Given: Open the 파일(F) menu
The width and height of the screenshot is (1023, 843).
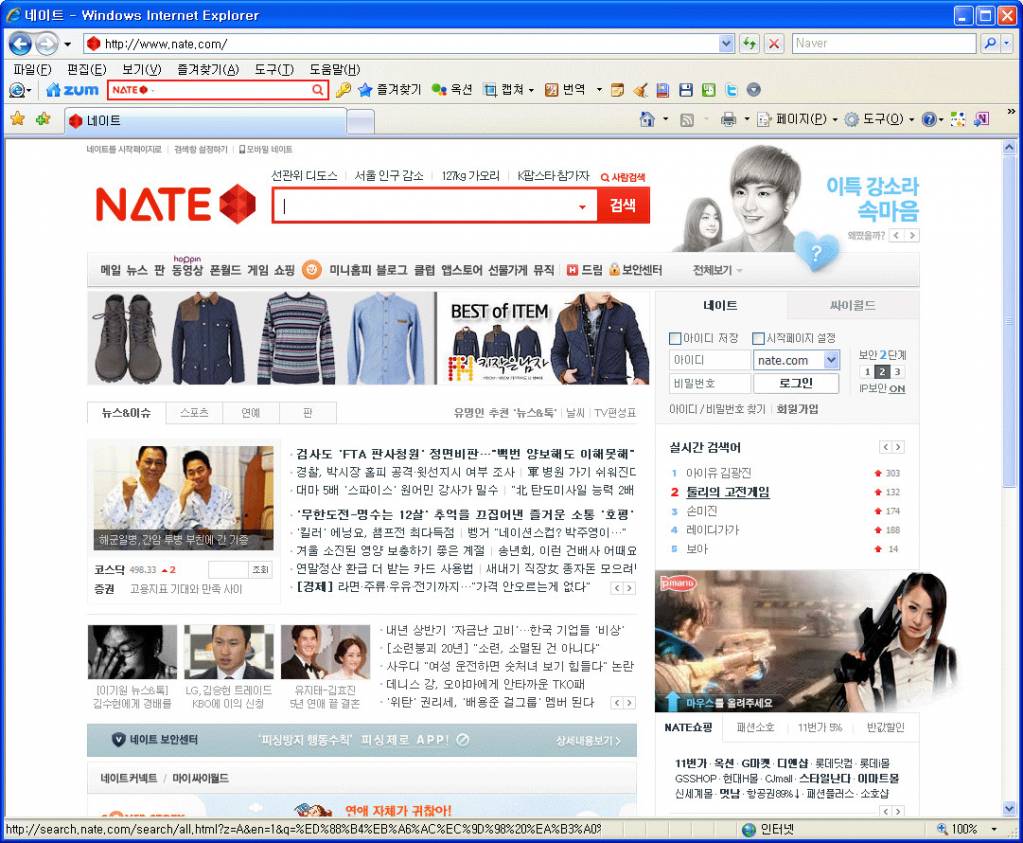Looking at the screenshot, I should coord(33,70).
